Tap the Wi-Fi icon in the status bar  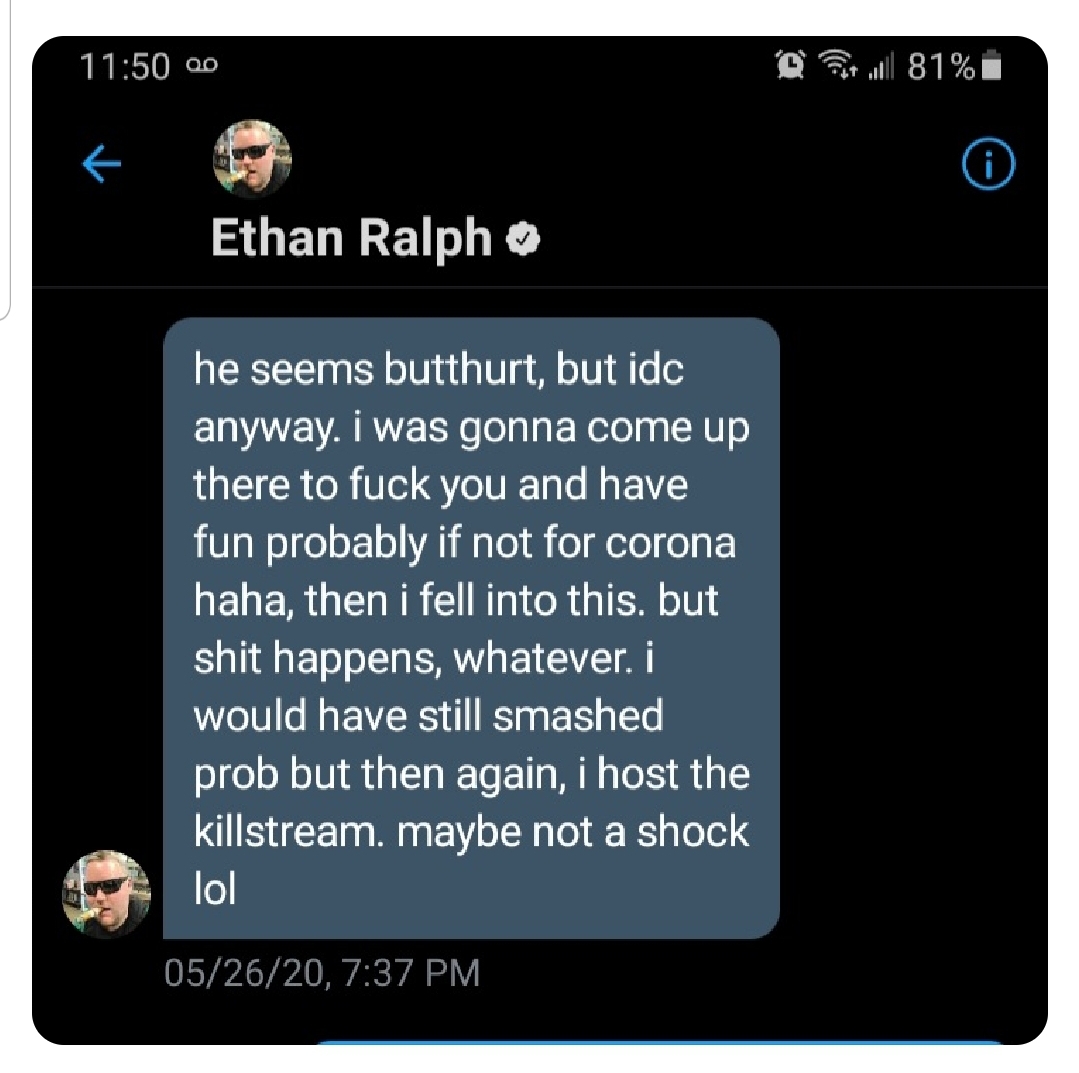coord(837,64)
